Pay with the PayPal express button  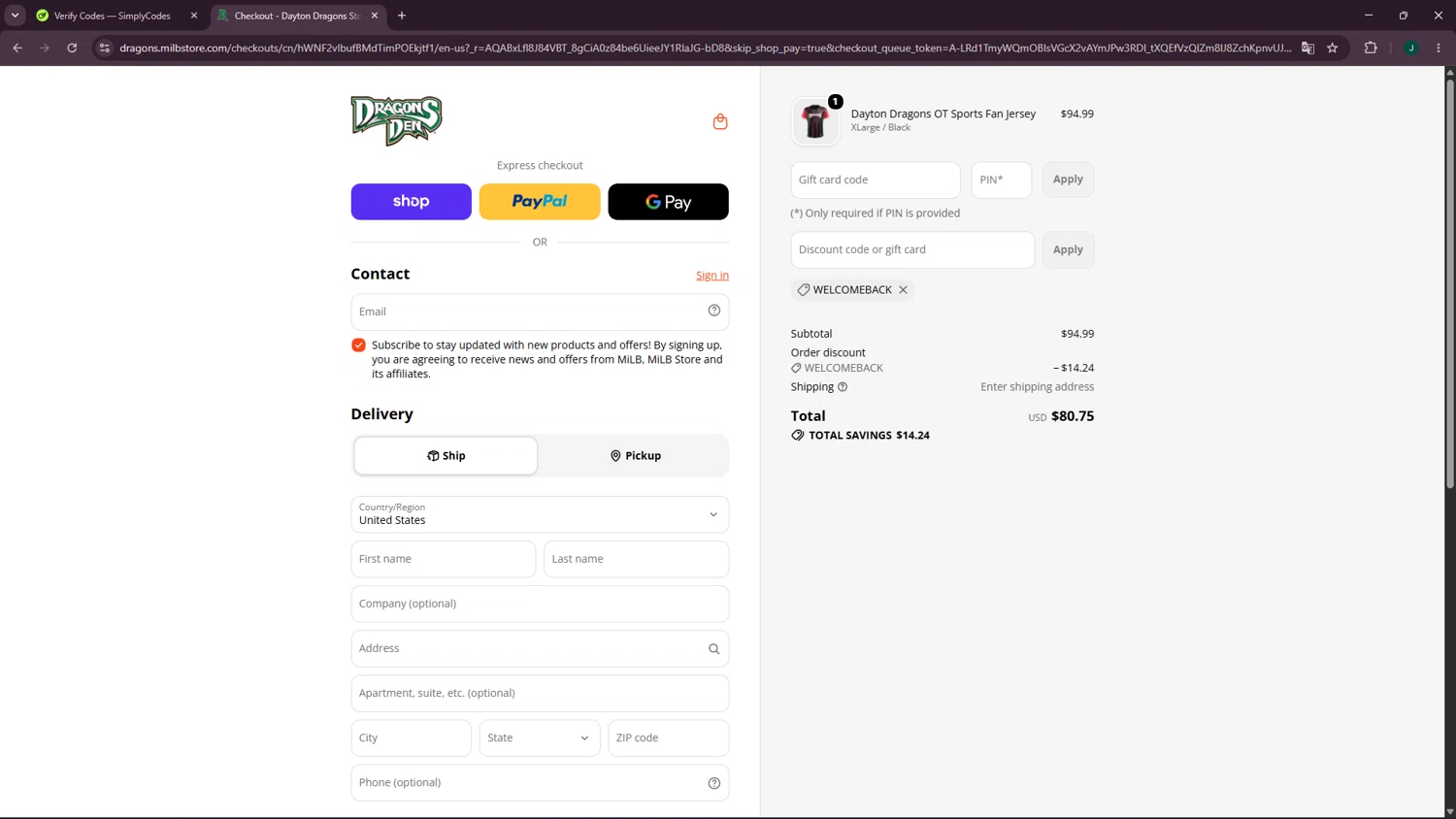(x=540, y=202)
